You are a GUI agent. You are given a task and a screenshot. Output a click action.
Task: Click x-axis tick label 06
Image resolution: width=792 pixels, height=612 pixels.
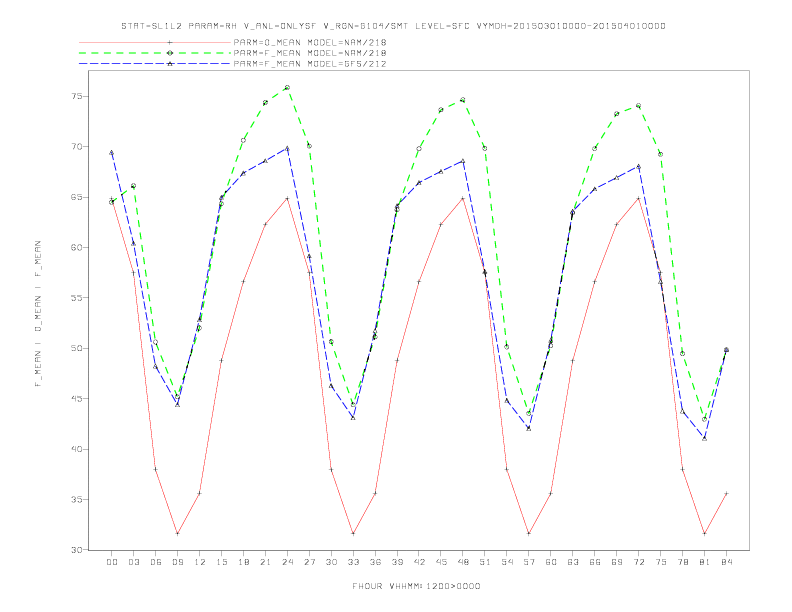[156, 562]
